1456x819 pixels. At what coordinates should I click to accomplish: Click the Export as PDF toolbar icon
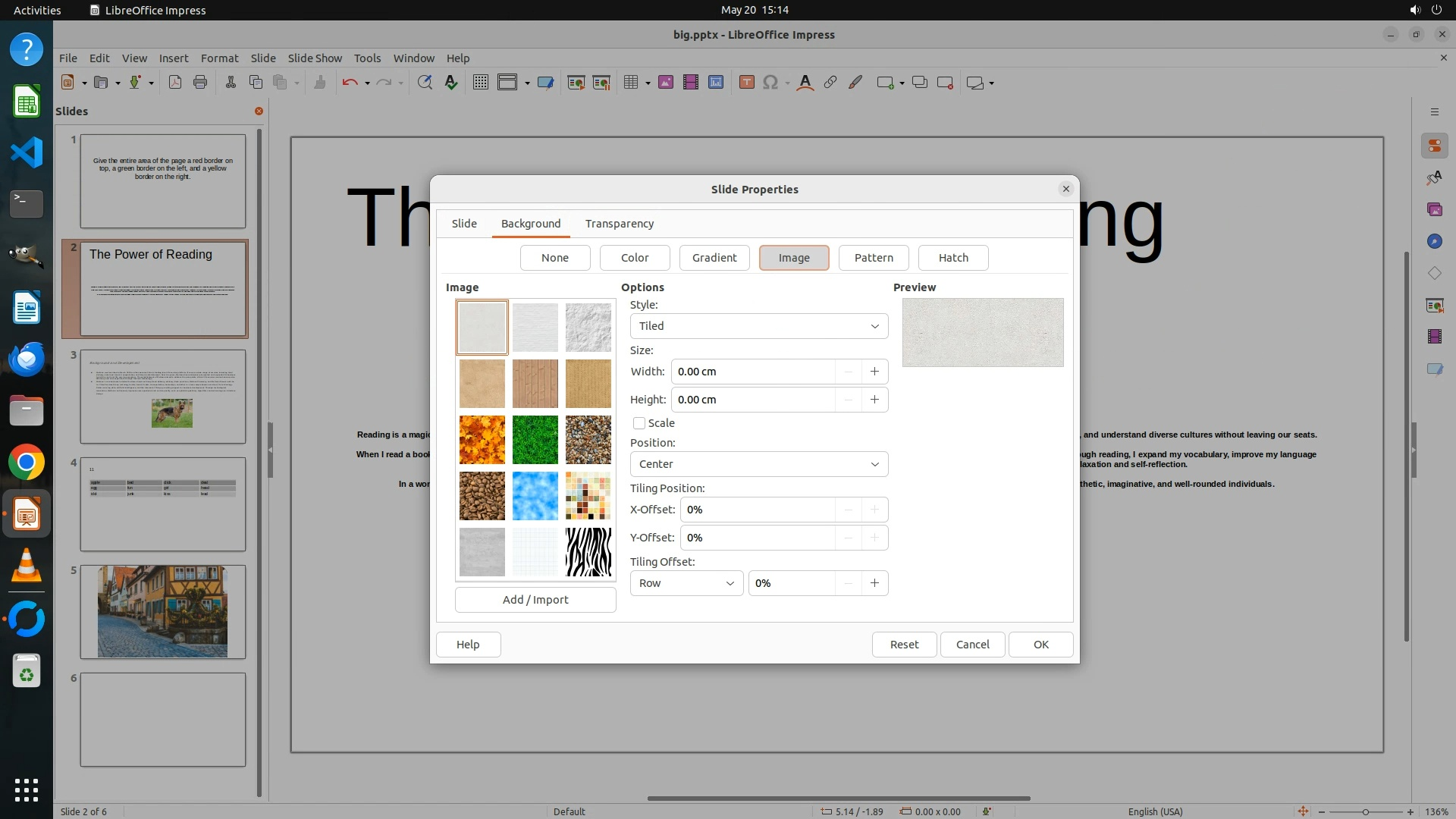[175, 83]
